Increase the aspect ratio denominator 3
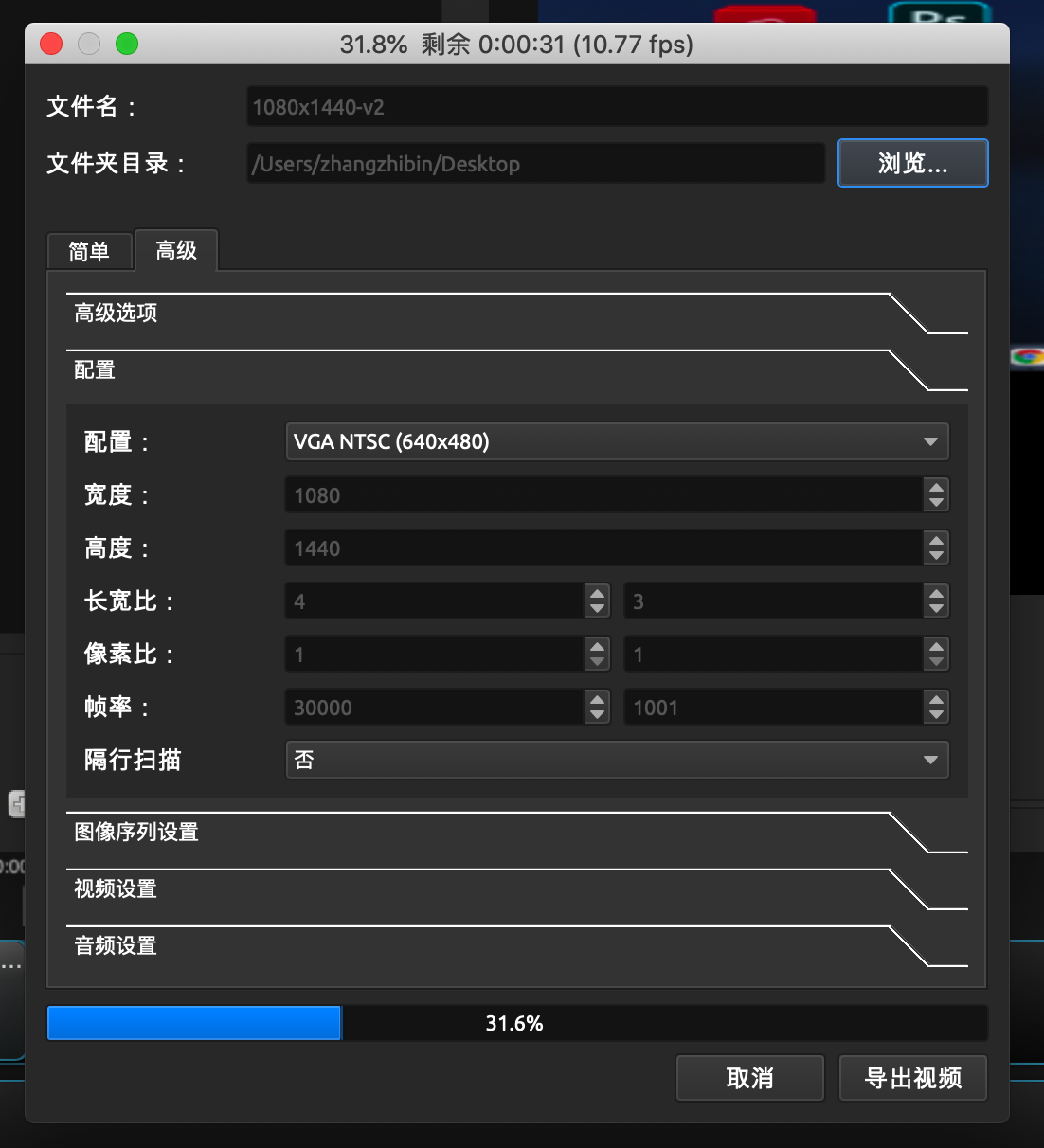This screenshot has height=1148, width=1044. point(936,595)
